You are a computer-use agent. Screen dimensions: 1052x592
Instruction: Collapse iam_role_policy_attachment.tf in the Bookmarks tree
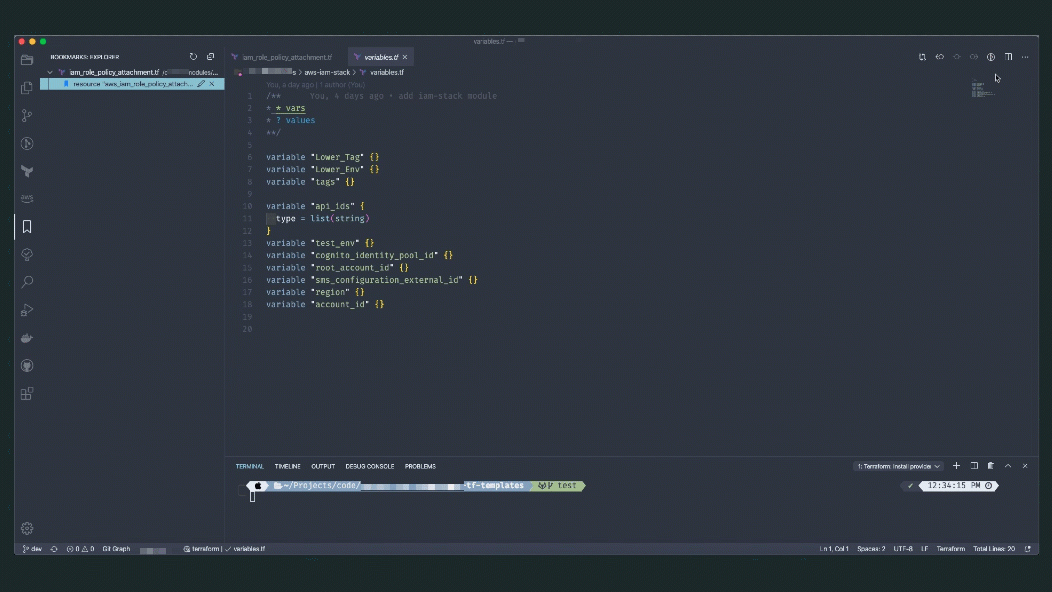[48, 72]
